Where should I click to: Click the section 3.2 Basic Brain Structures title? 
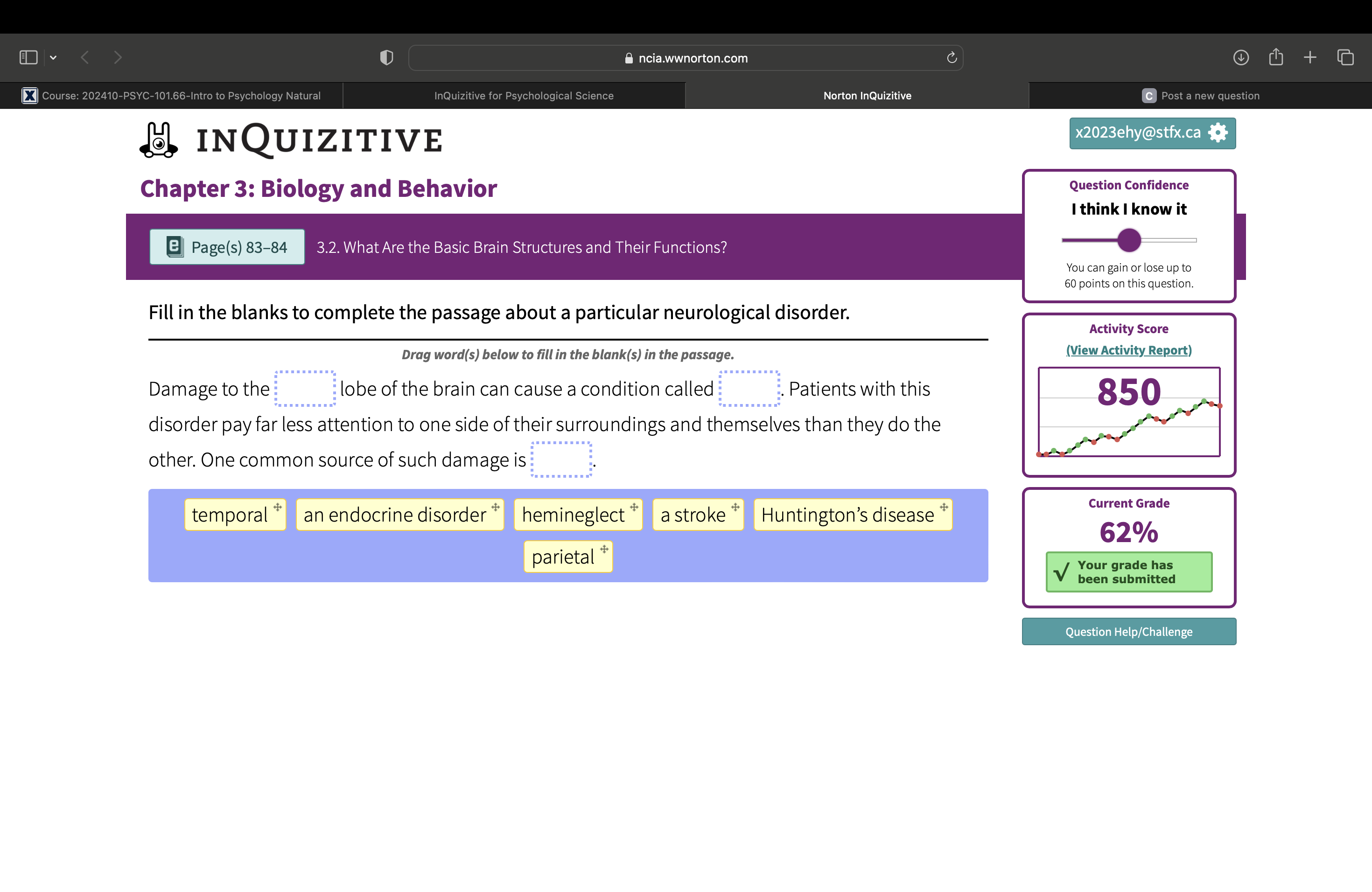click(x=522, y=247)
